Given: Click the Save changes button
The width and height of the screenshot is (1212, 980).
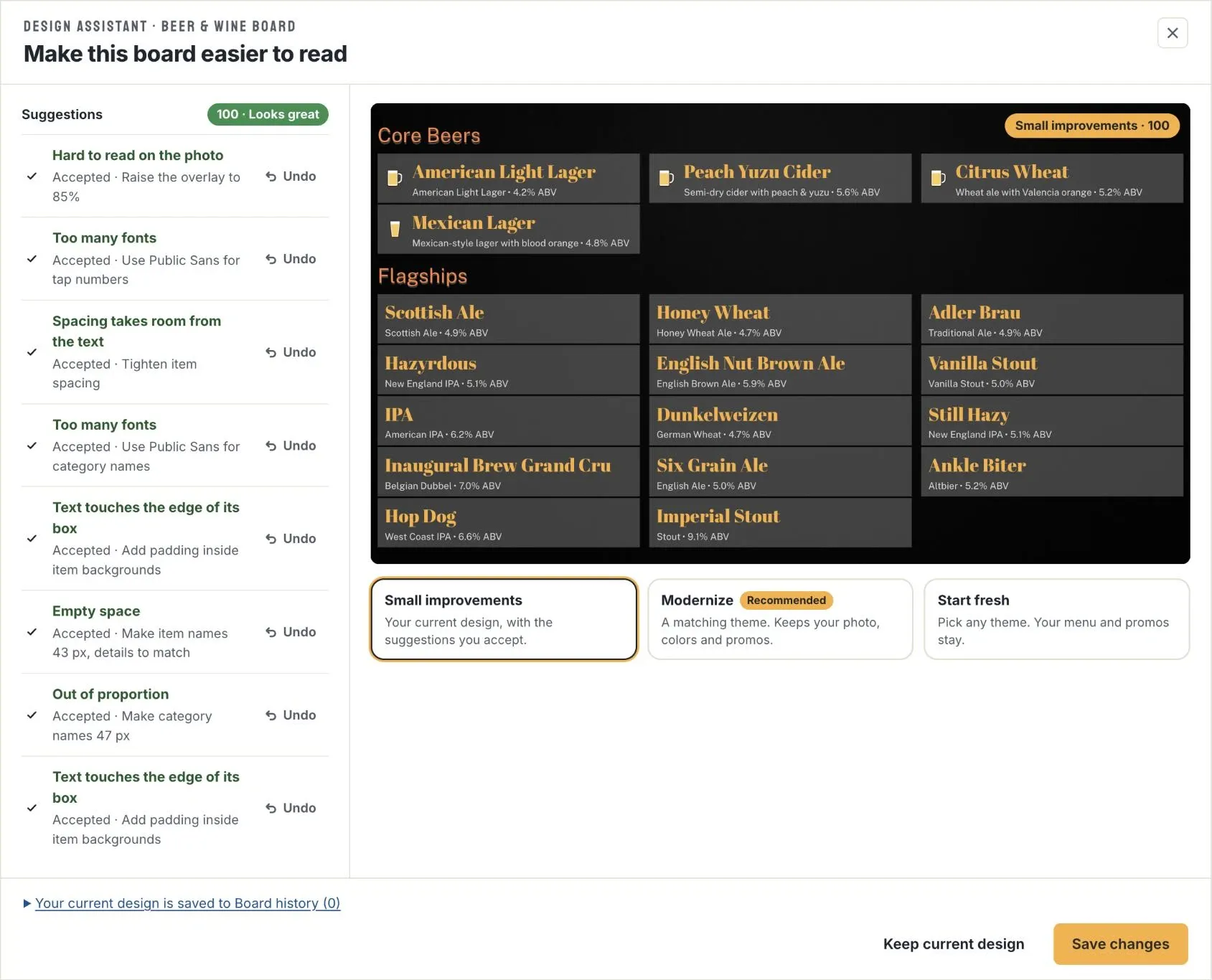Looking at the screenshot, I should coord(1120,944).
